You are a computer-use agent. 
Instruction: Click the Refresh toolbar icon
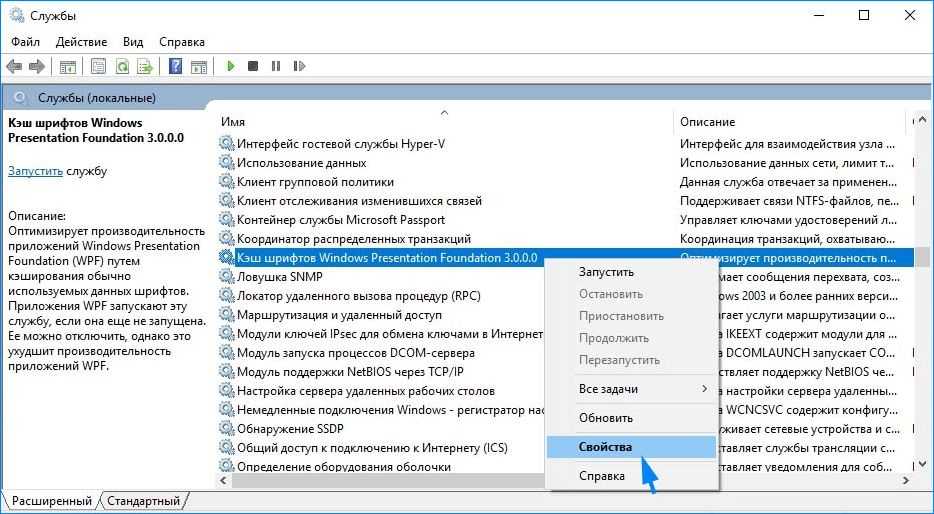[122, 67]
